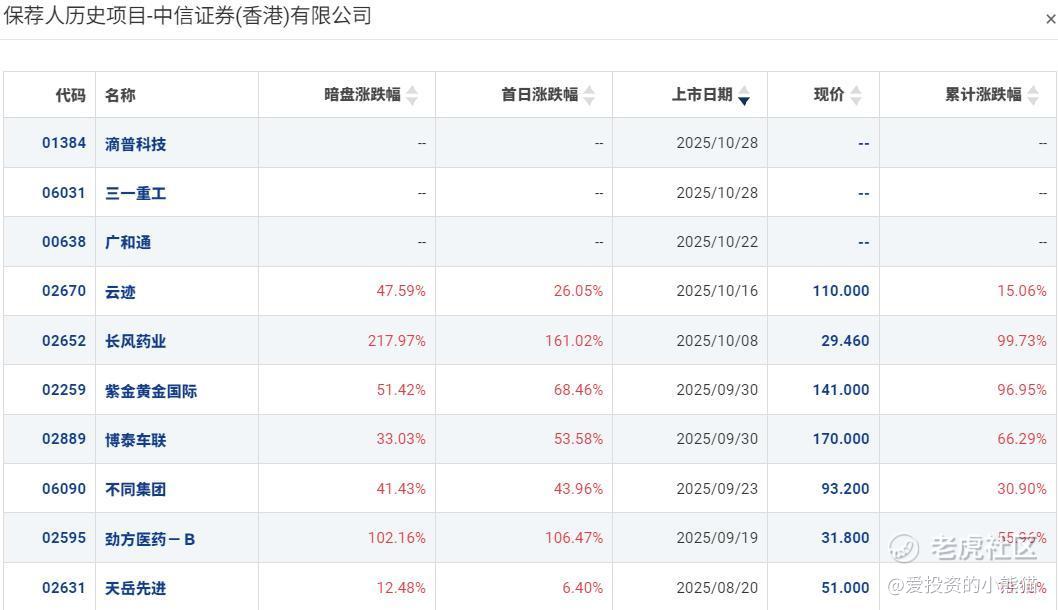Click cumulative gain 66.29%
Image resolution: width=1058 pixels, height=610 pixels.
tap(1022, 439)
